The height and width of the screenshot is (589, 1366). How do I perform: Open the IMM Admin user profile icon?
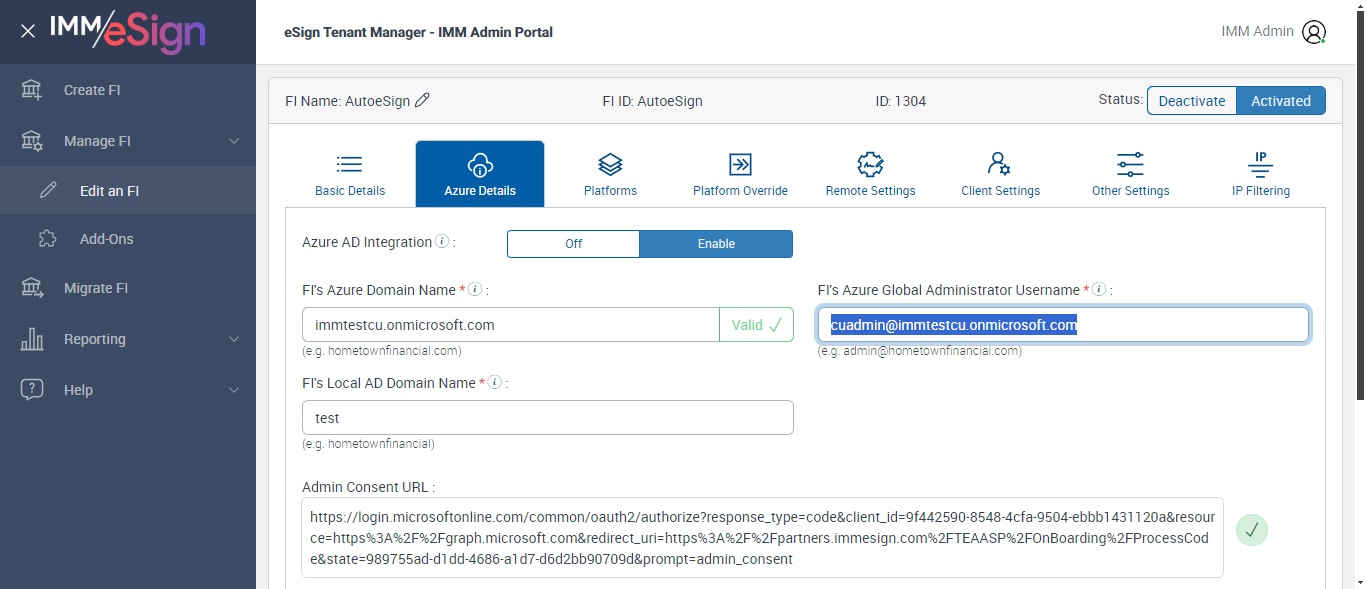1314,32
